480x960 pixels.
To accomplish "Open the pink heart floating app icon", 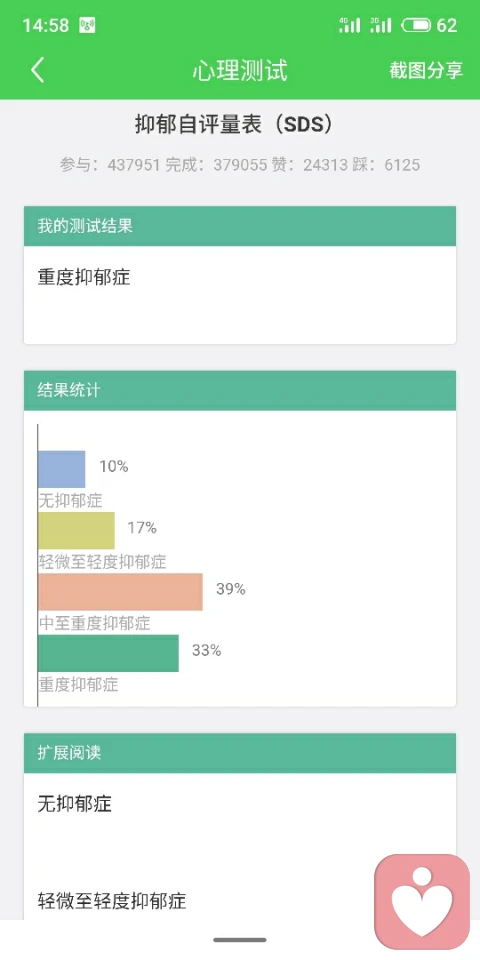I will (422, 902).
